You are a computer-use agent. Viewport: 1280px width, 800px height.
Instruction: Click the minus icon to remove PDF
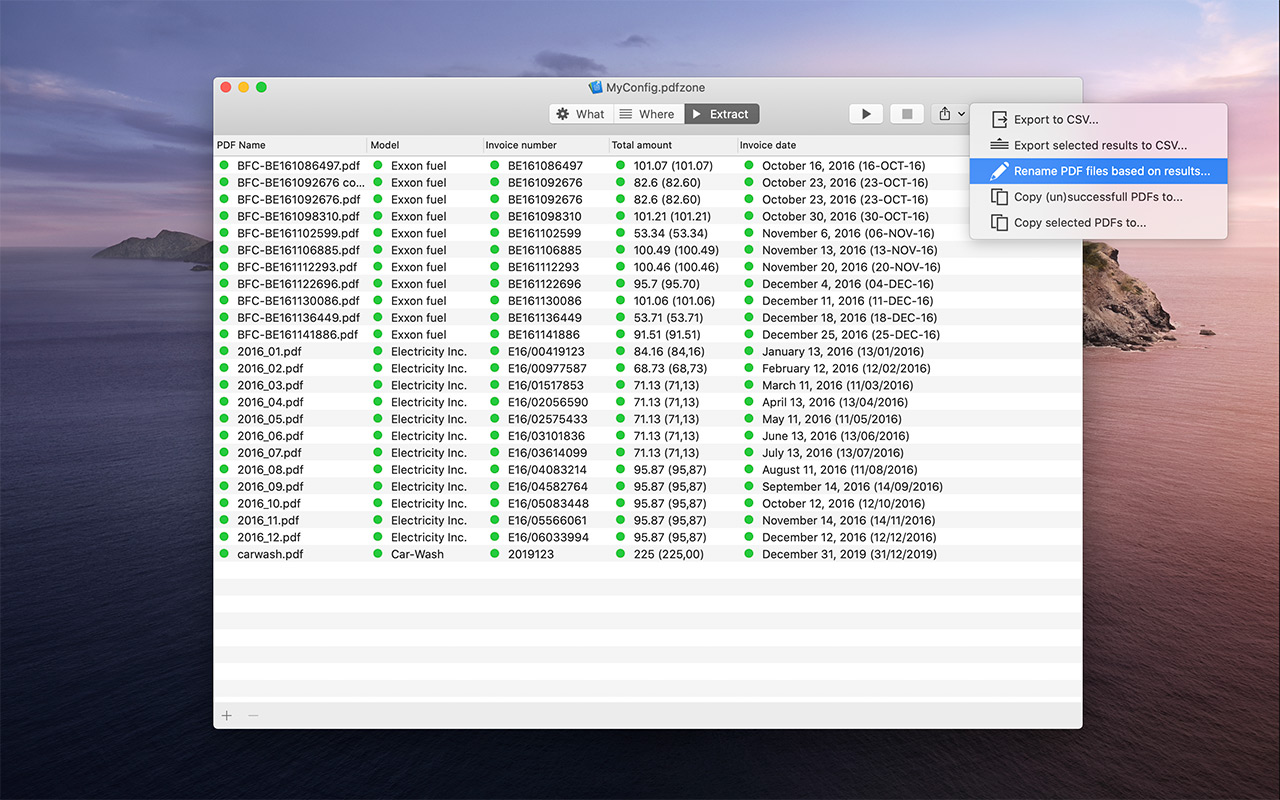[x=253, y=716]
